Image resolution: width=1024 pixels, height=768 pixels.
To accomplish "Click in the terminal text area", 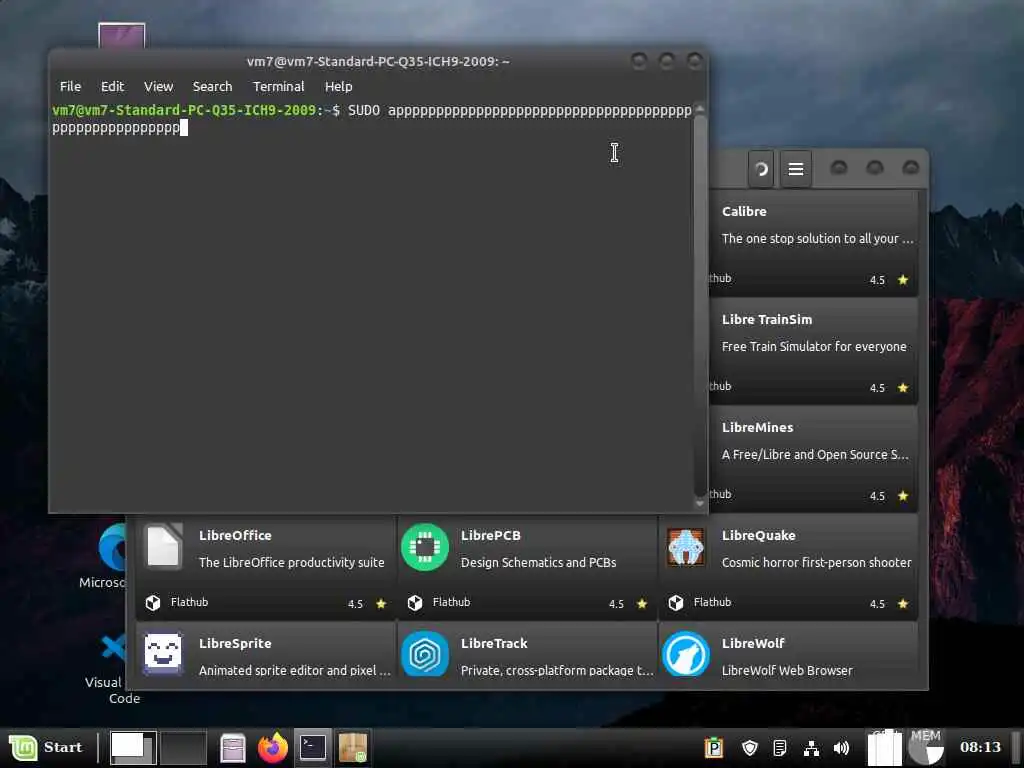I will 372,306.
